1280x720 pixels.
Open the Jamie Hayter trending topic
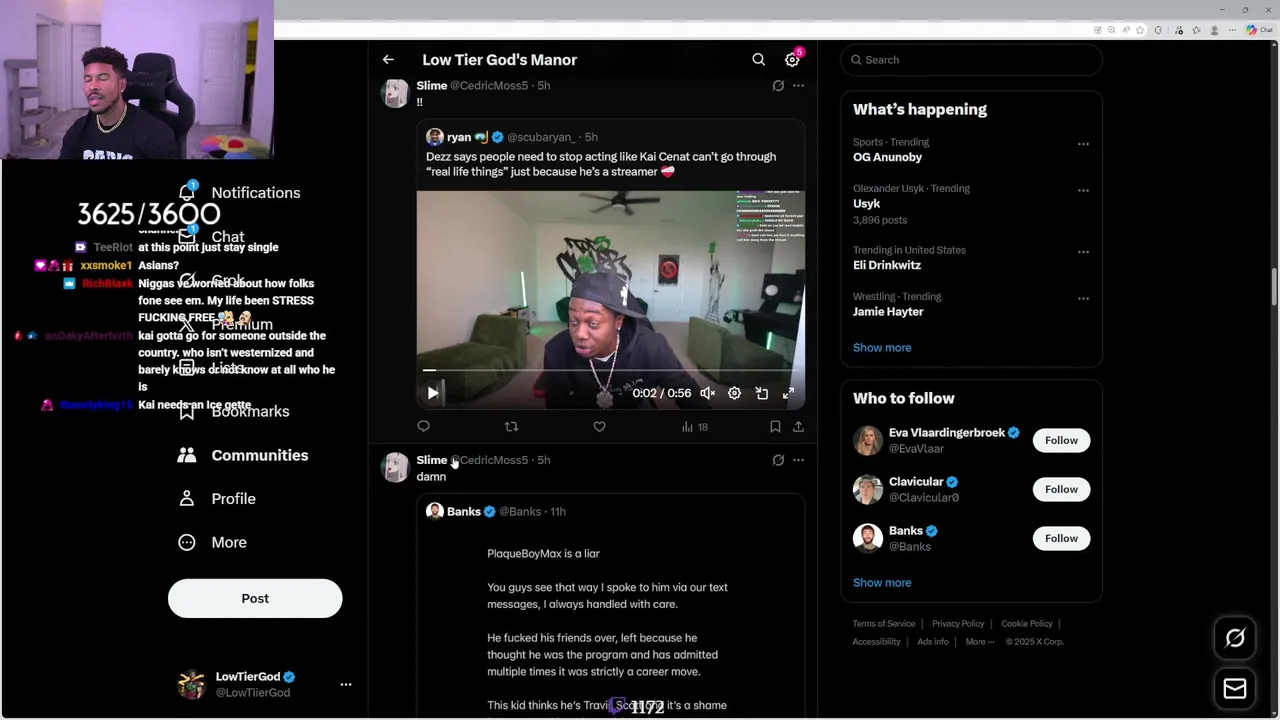click(888, 311)
